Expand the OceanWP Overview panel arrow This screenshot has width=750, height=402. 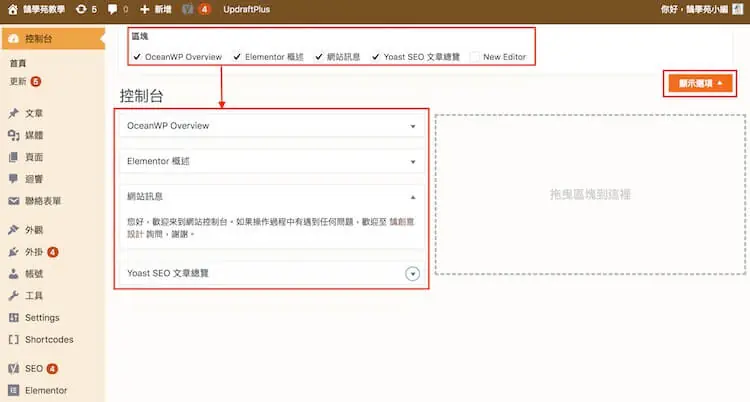(413, 126)
